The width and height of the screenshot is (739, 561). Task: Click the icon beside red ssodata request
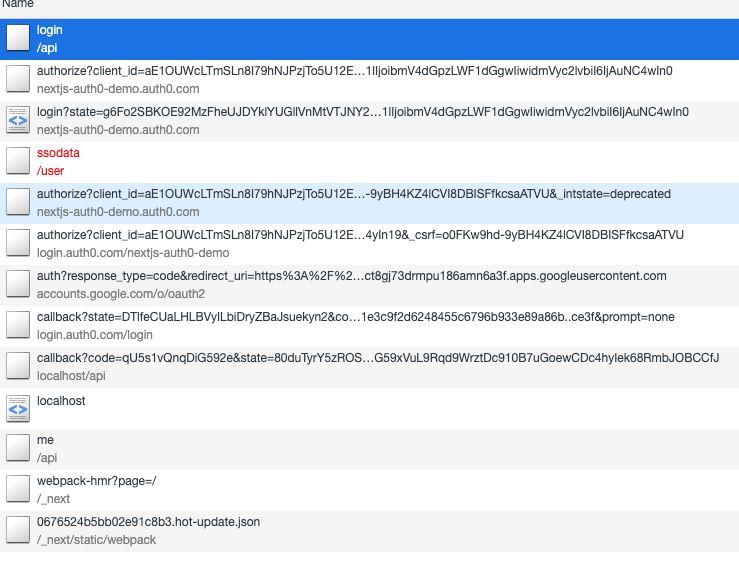(18, 161)
